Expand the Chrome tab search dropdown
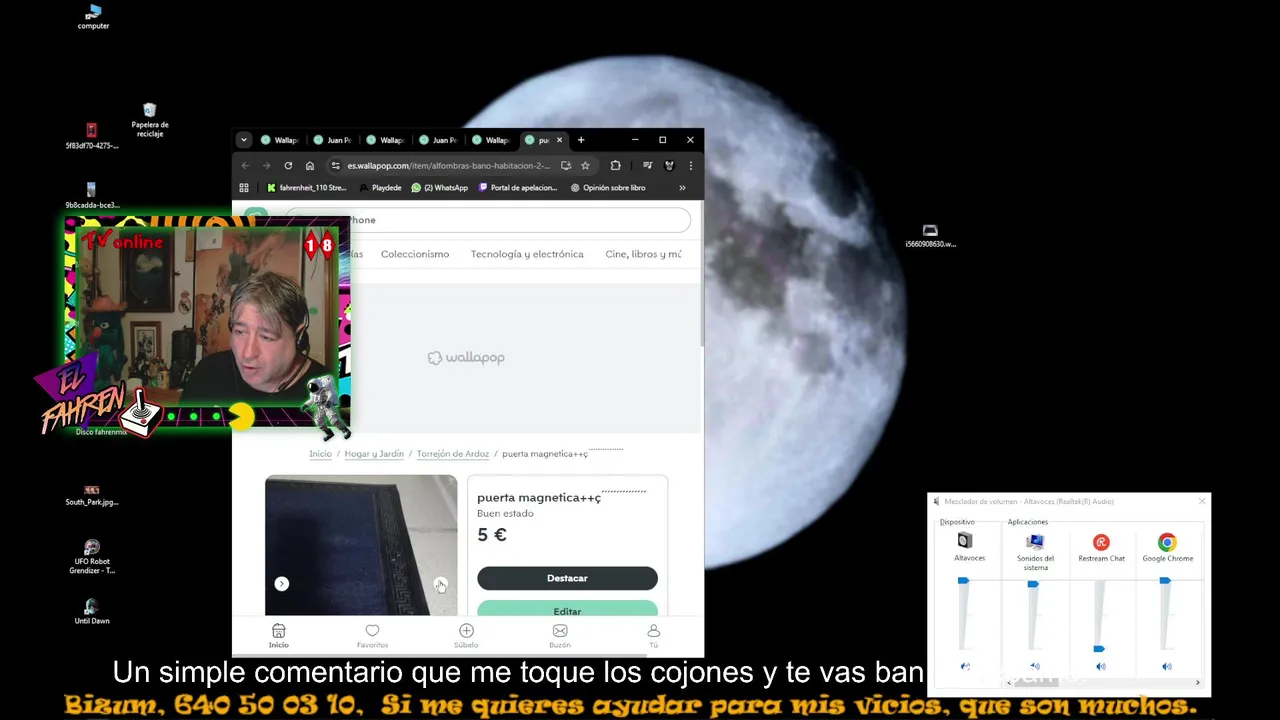The height and width of the screenshot is (720, 1280). tap(244, 140)
